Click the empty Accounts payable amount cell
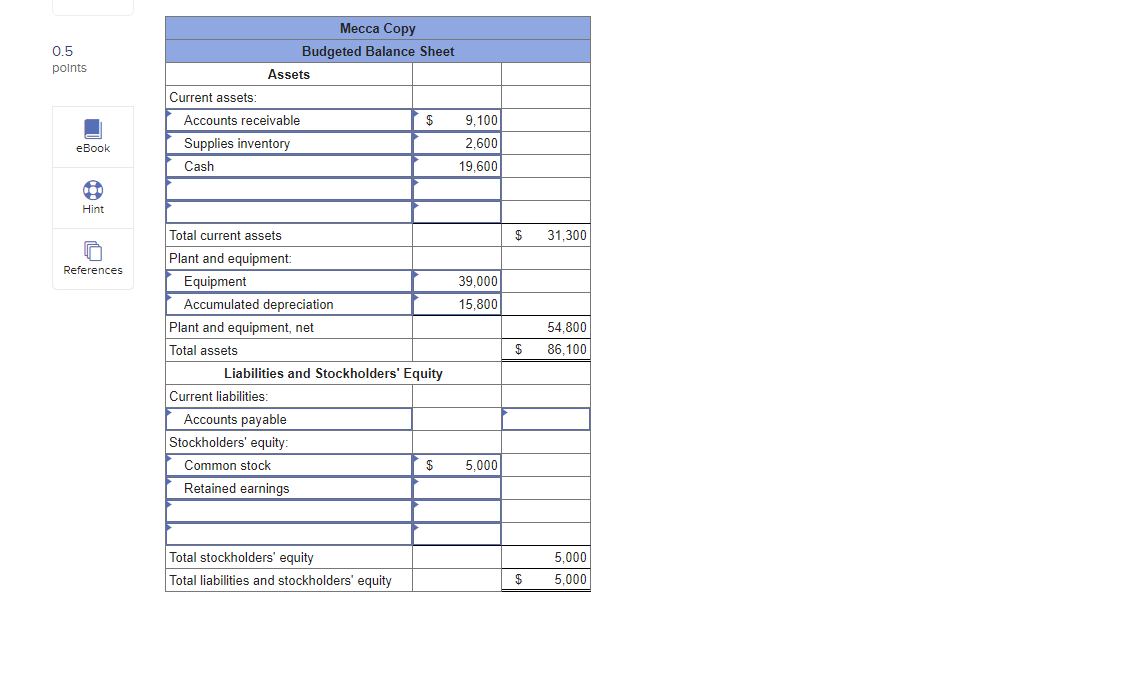 click(x=545, y=419)
